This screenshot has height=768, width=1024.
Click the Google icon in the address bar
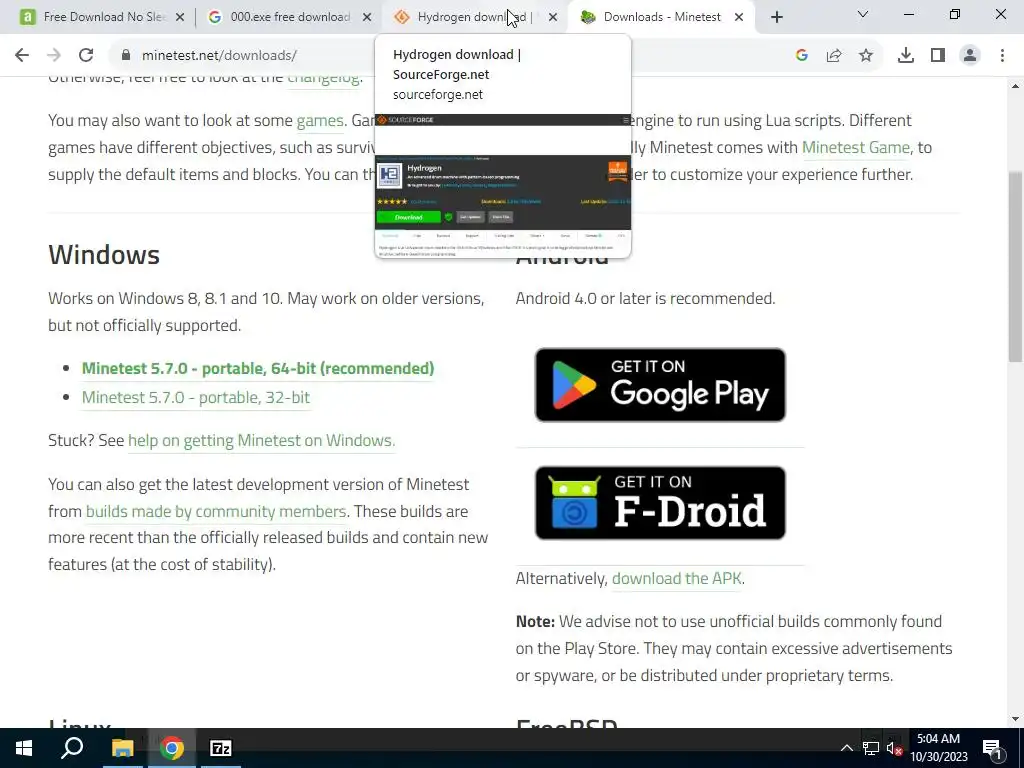[x=802, y=56]
